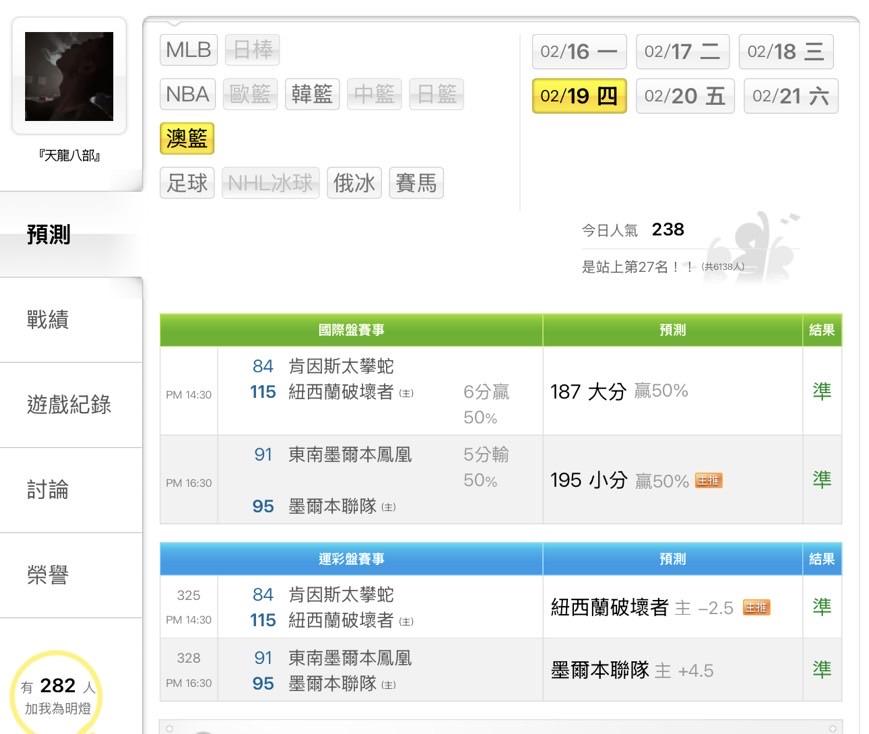Screen dimensions: 869x734
Task: Click the 195 小分 prediction
Action: [x=589, y=481]
